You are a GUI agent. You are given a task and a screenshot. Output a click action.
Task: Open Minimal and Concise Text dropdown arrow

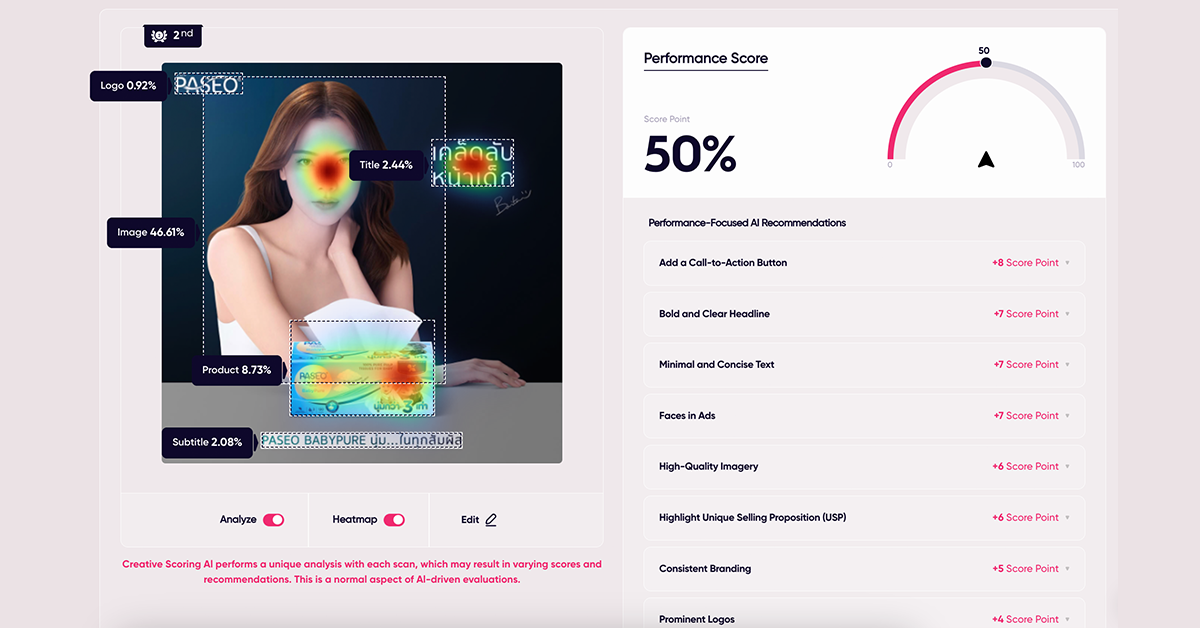click(1067, 365)
